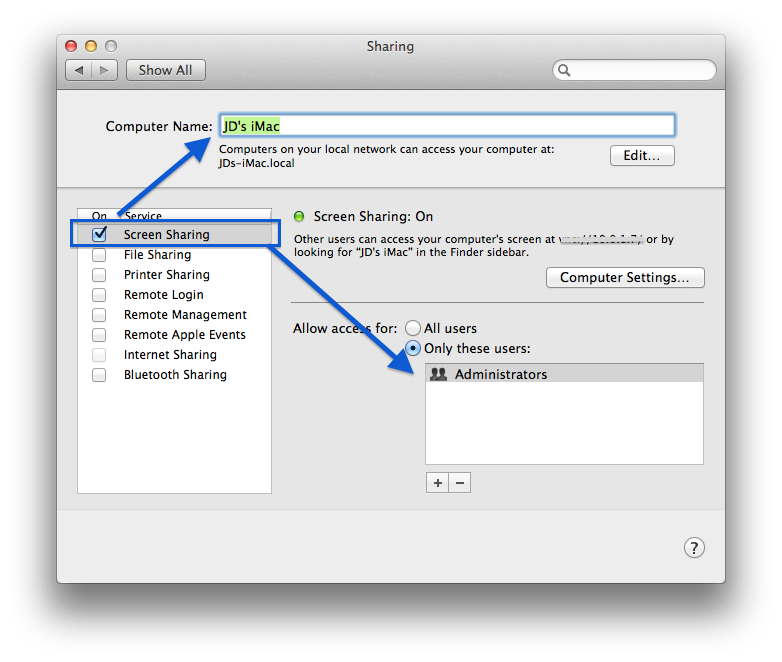This screenshot has width=782, height=662.
Task: Focus the search field in toolbar
Action: coord(634,70)
